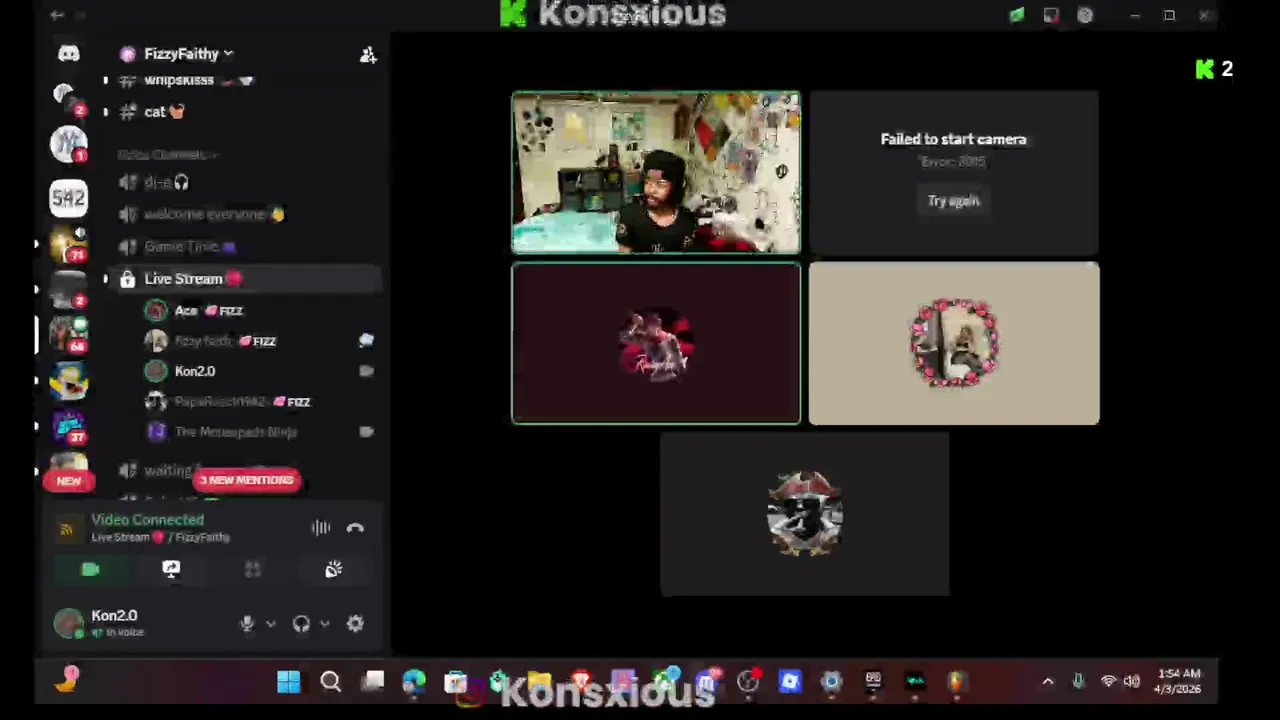Focus the pirate-hat avatar tile at bottom
1280x720 pixels.
805,514
